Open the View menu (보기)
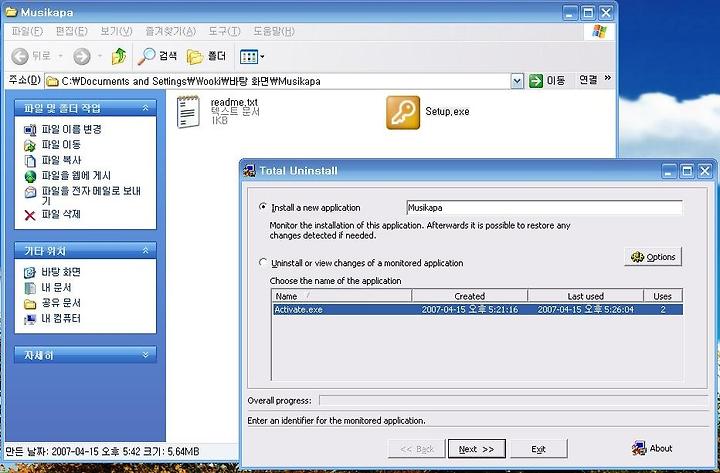The image size is (720, 473). point(116,31)
